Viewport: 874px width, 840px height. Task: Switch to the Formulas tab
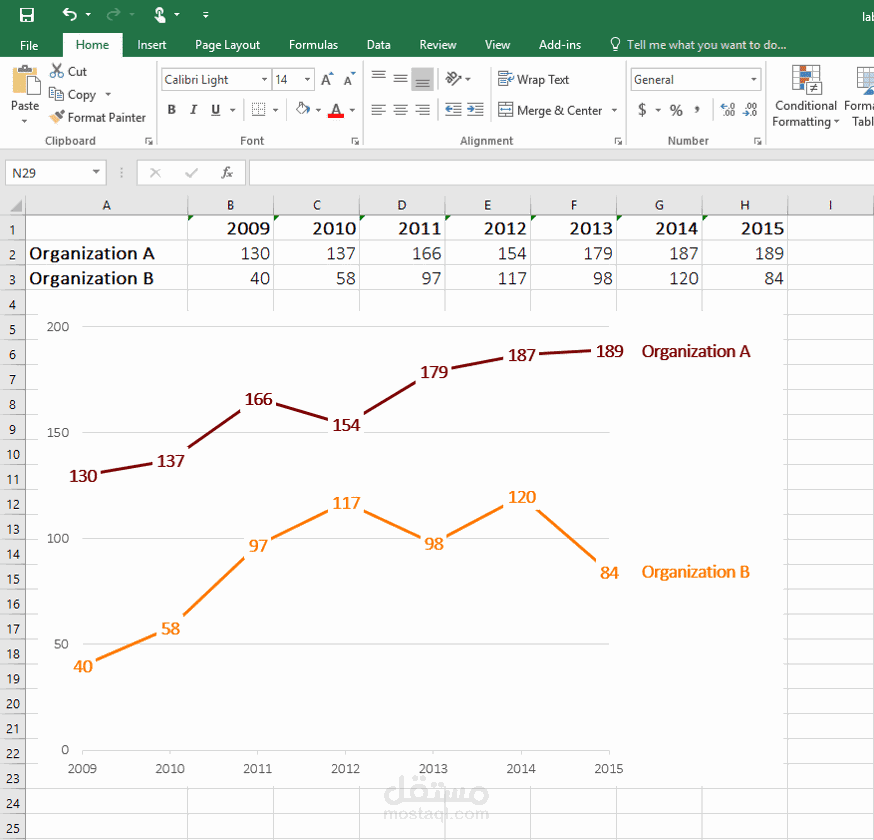(313, 45)
